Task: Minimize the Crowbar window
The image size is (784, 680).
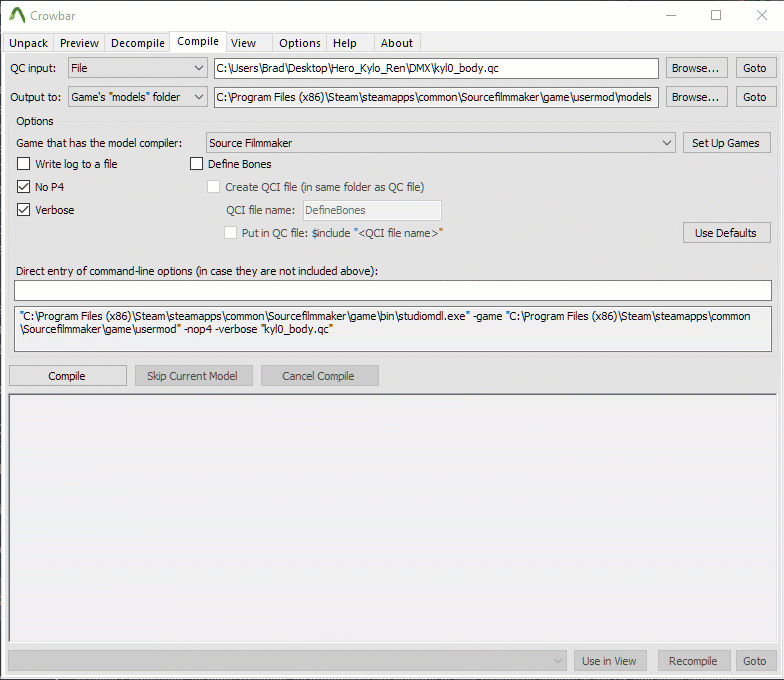Action: pos(671,16)
